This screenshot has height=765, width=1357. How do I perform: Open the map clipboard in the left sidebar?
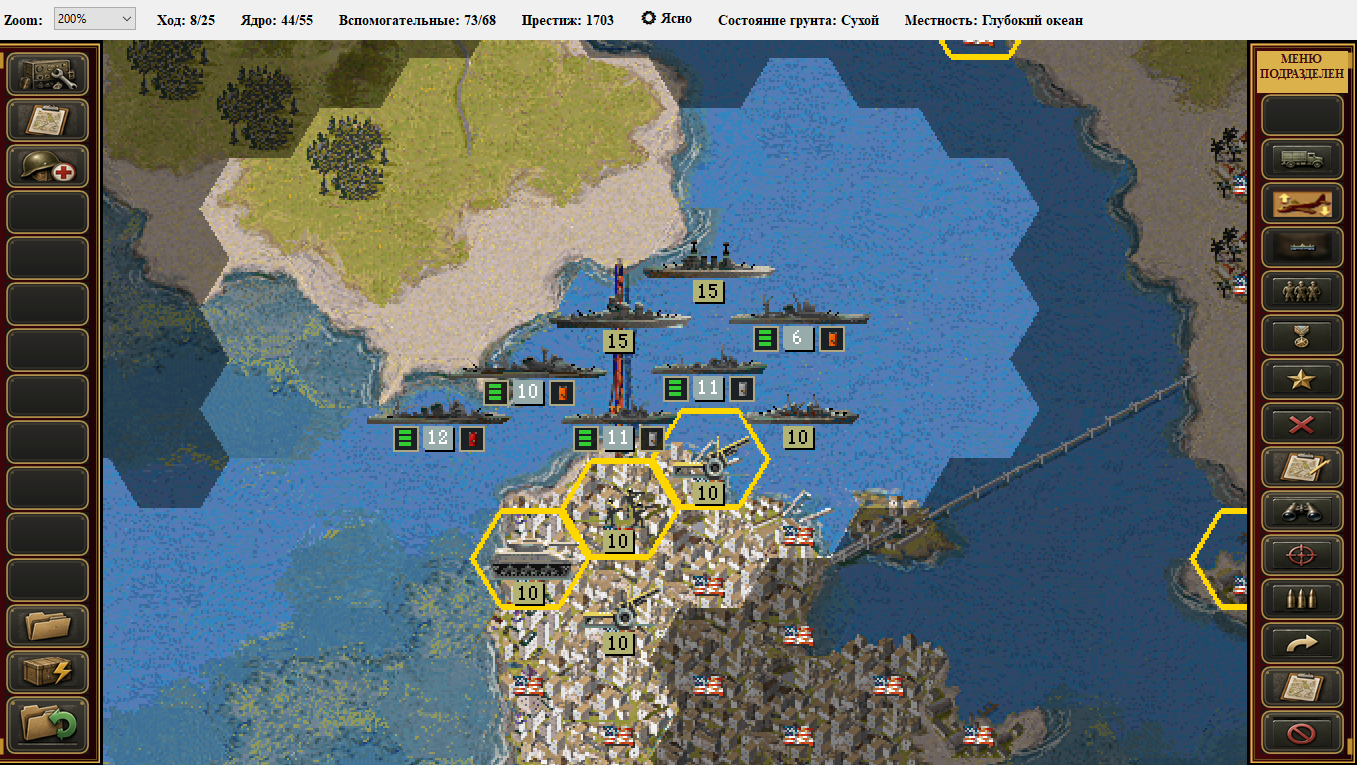point(48,120)
